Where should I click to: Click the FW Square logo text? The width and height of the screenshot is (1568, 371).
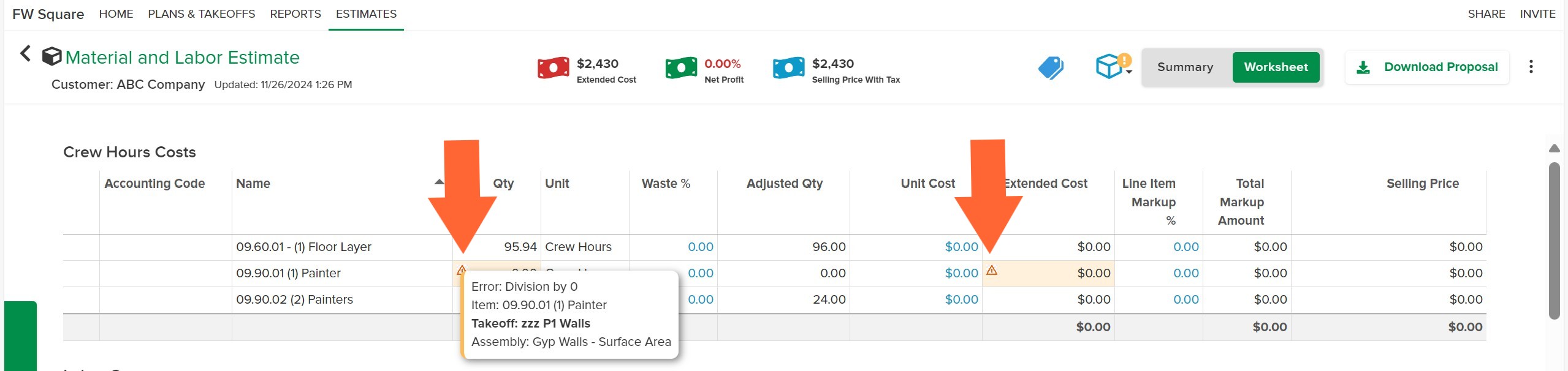48,14
